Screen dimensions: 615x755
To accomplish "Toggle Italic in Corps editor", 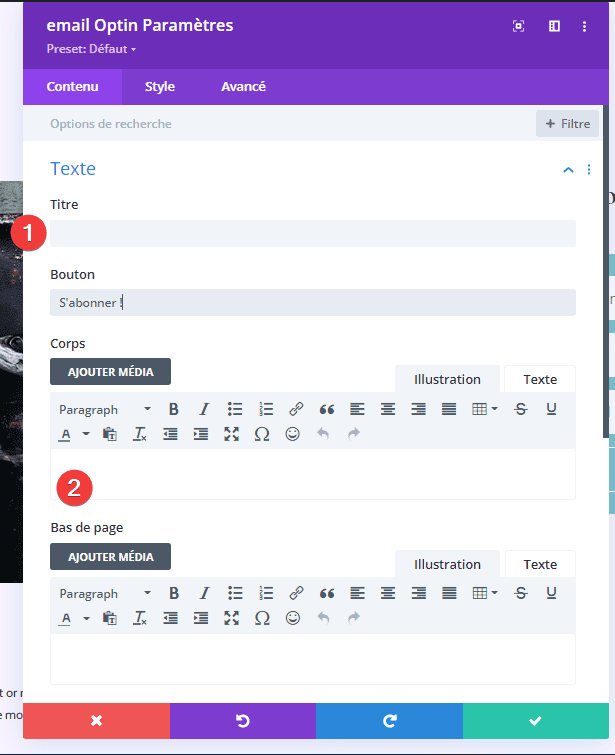I will pyautogui.click(x=204, y=409).
